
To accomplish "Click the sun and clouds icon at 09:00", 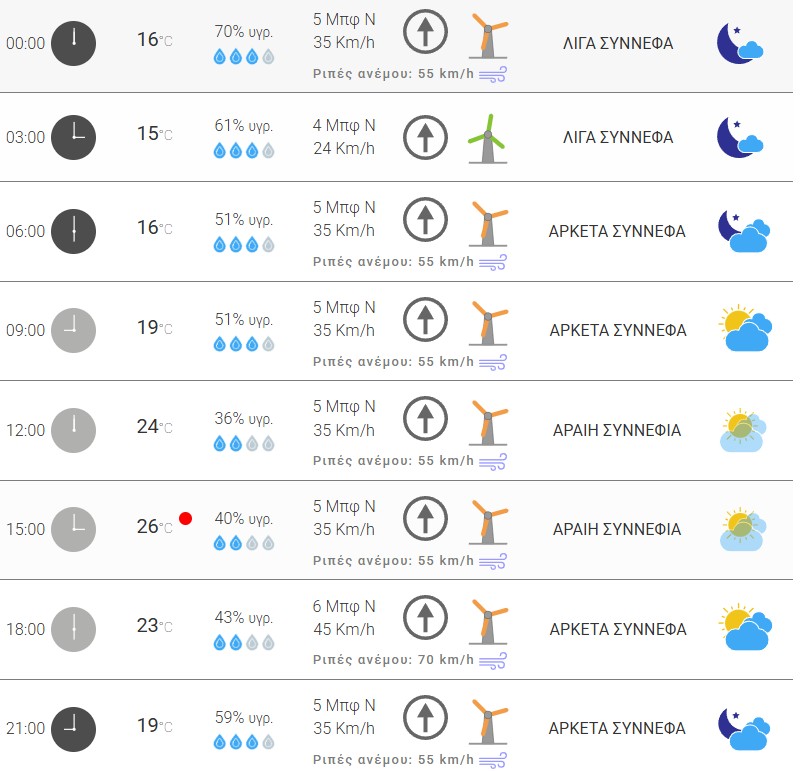I will pyautogui.click(x=746, y=329).
